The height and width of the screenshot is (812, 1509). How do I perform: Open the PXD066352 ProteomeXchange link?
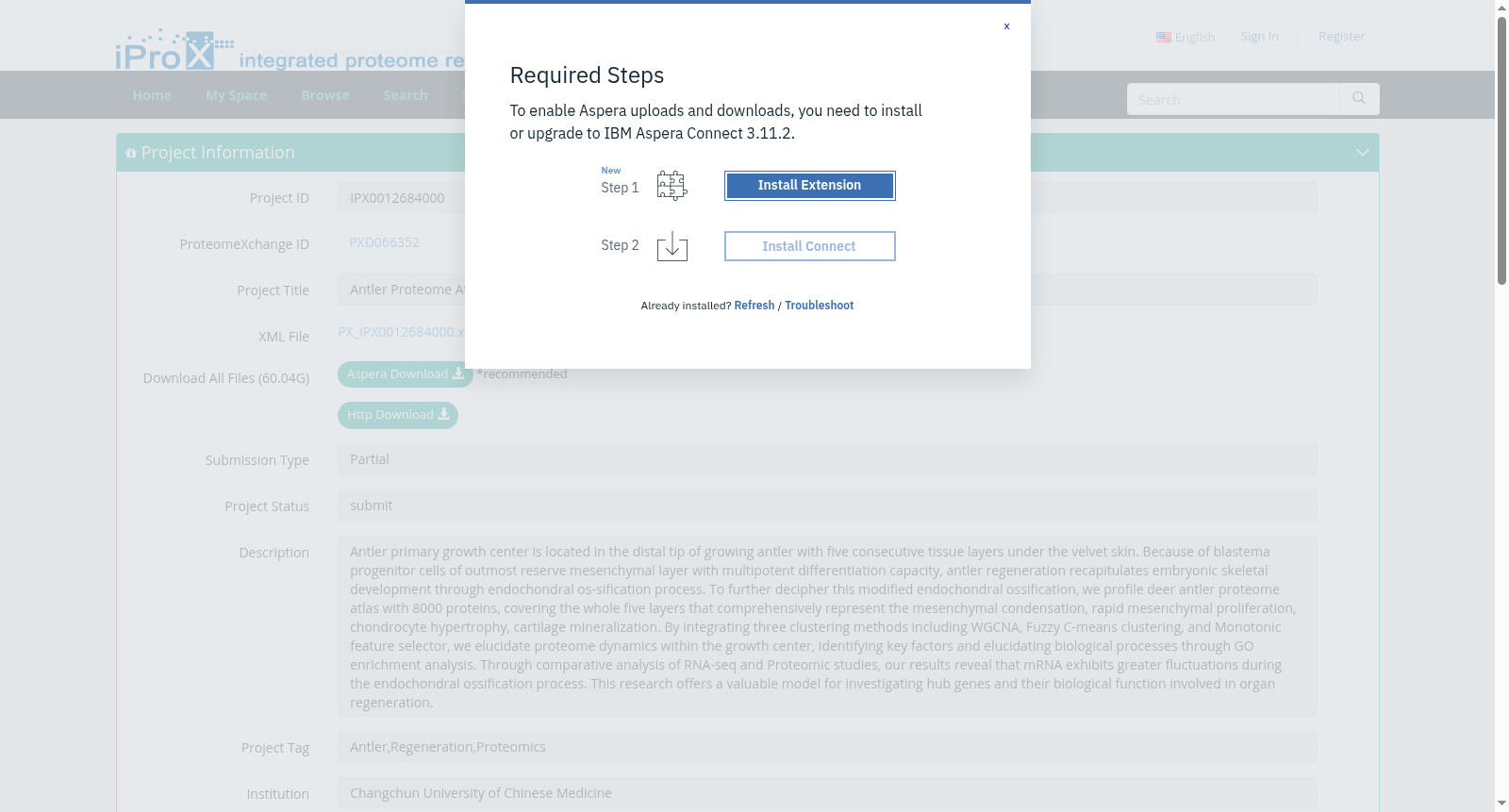pyautogui.click(x=384, y=242)
